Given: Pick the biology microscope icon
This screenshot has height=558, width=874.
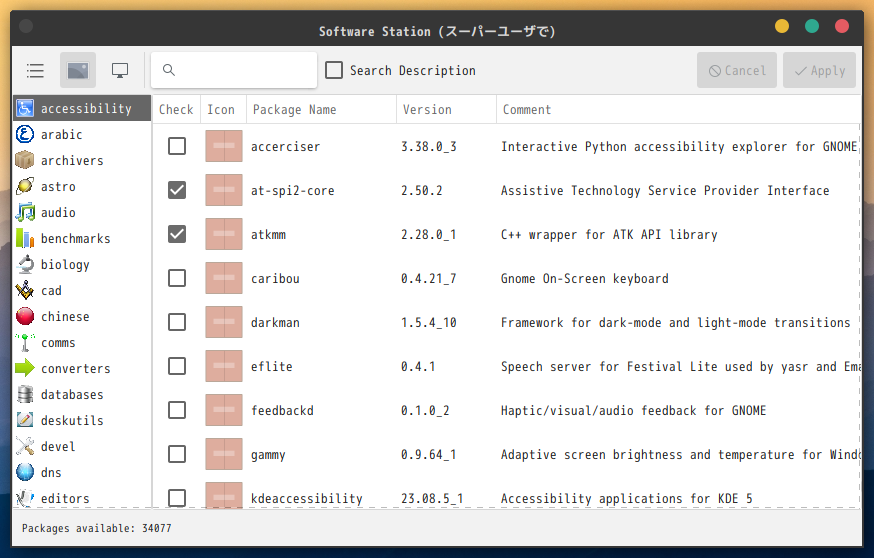Looking at the screenshot, I should pyautogui.click(x=25, y=264).
